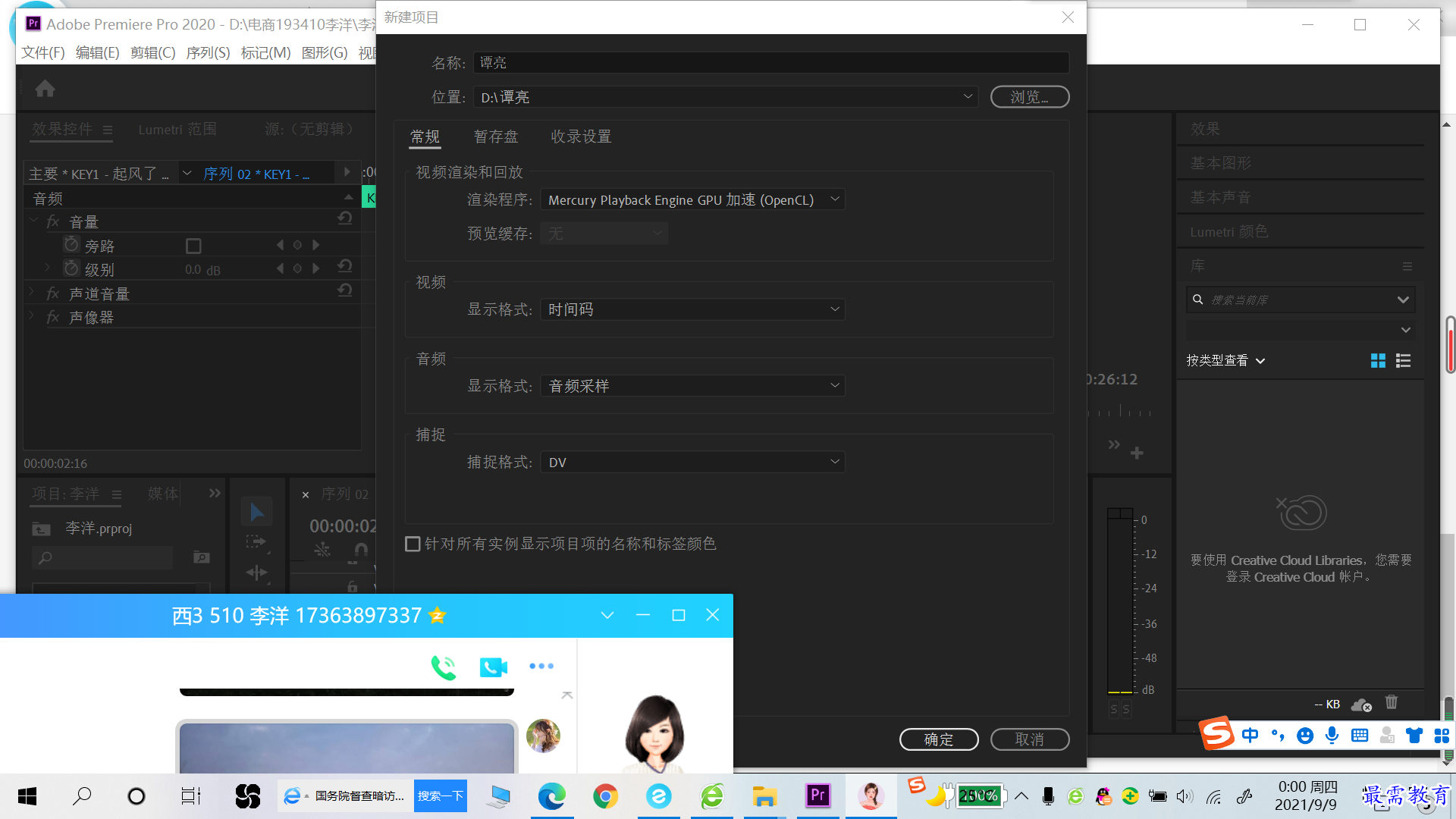Screen dimensions: 1456x819
Task: Open the 图形(G) menu
Action: click(325, 52)
